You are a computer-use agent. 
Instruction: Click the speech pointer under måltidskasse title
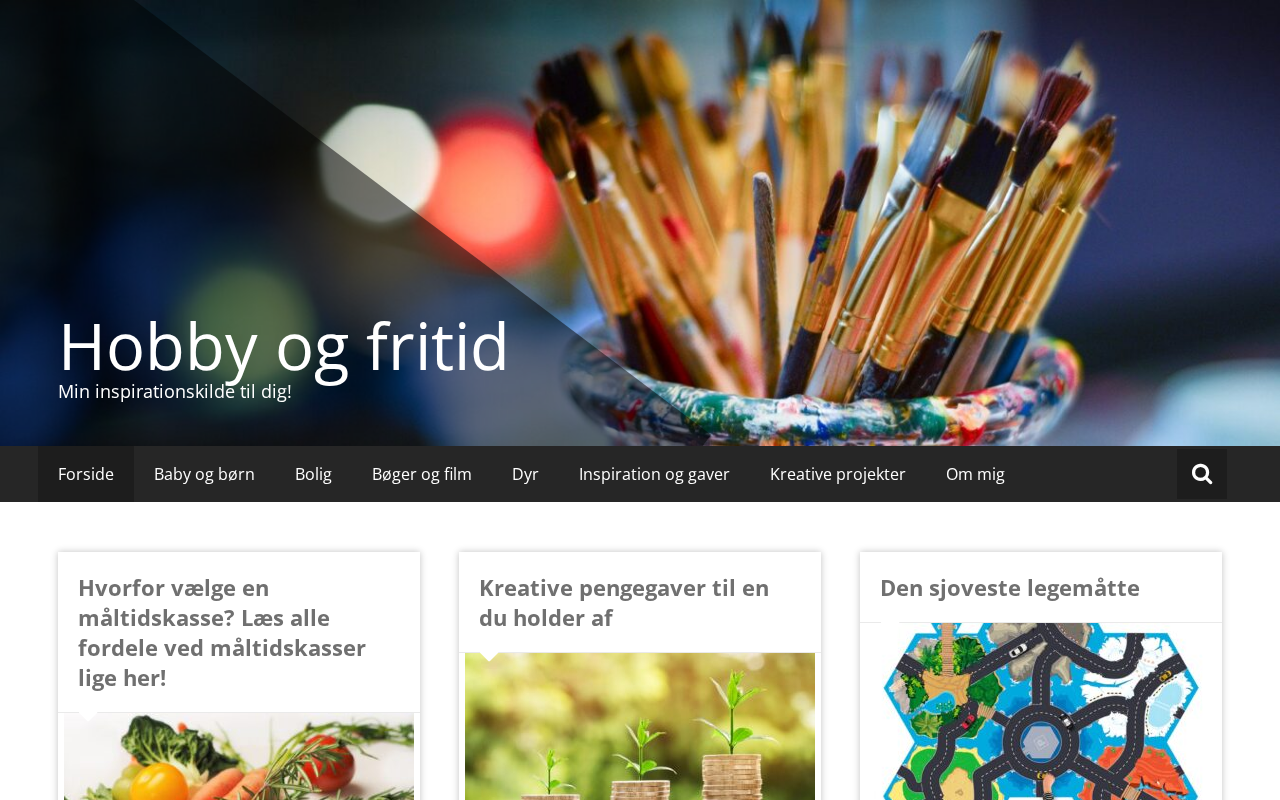(89, 716)
